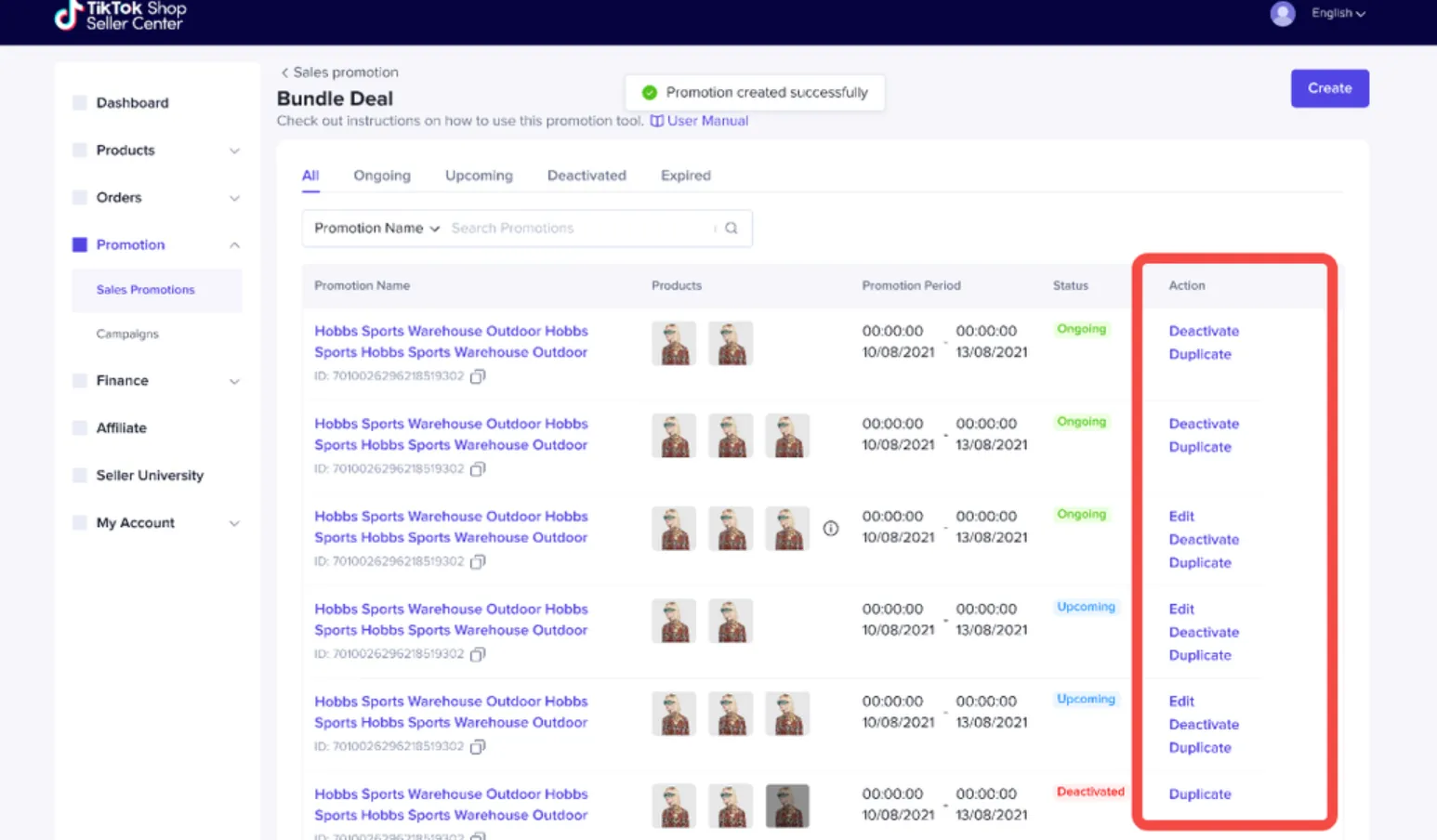The height and width of the screenshot is (840, 1437).
Task: Focus the Search Promotions field
Action: (580, 228)
